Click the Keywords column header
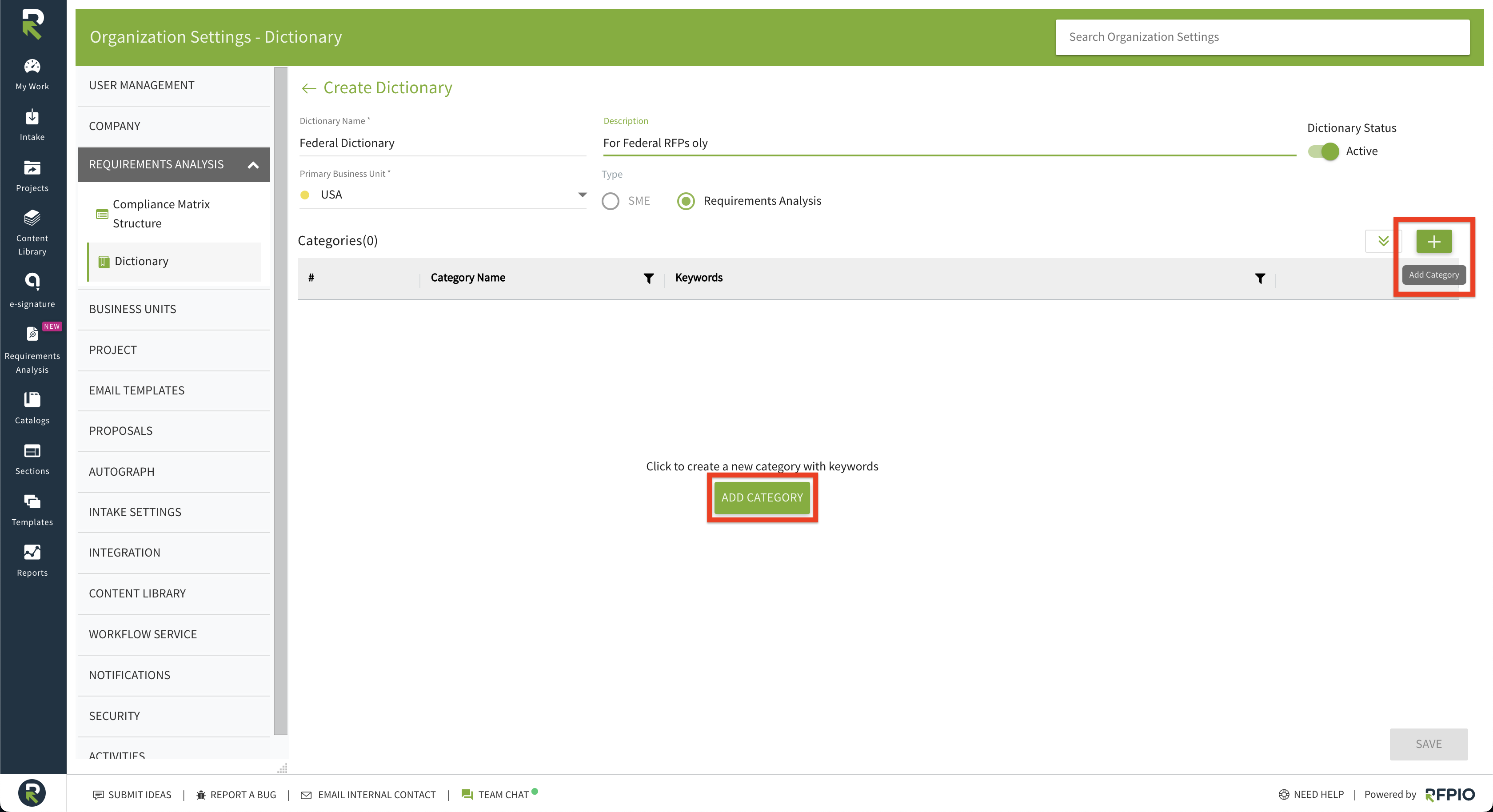The width and height of the screenshot is (1493, 812). click(699, 278)
